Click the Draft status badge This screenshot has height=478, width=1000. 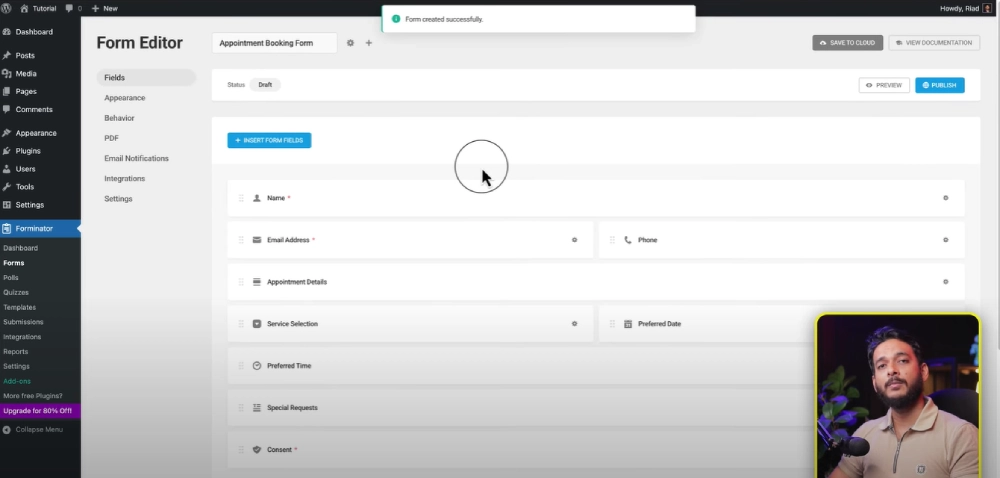265,85
